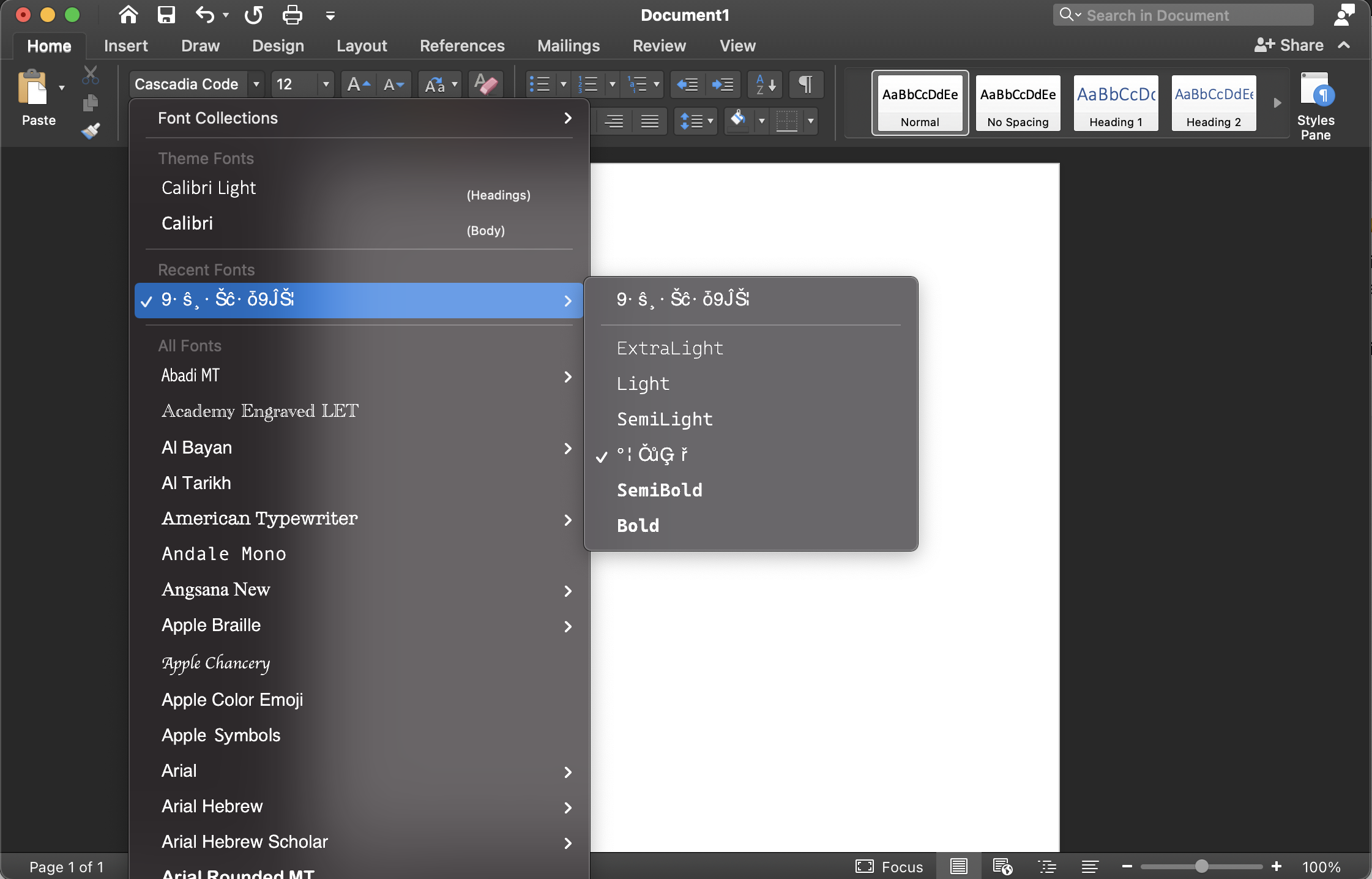Open the Mailings tab
This screenshot has height=879, width=1372.
(568, 45)
